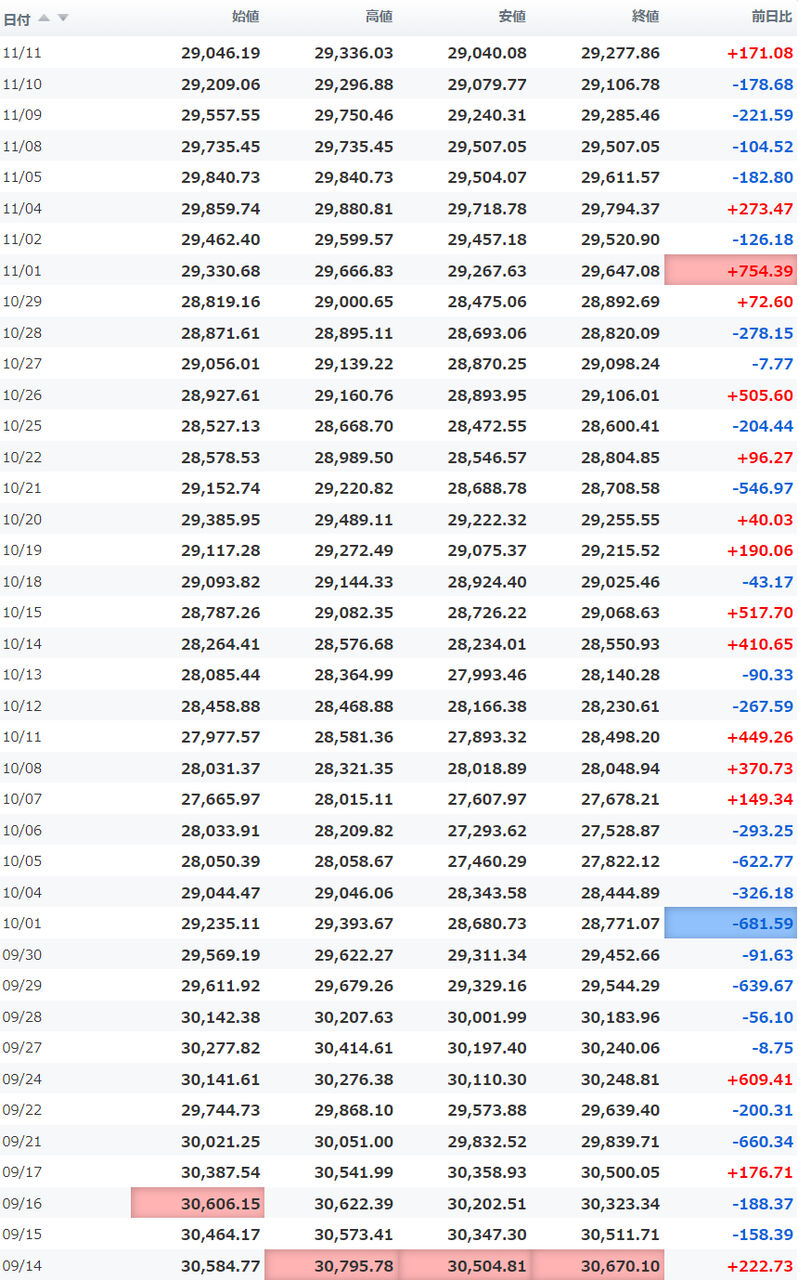Select the highlighted 30,504.81 low value
798x1280 pixels.
coord(465,1265)
